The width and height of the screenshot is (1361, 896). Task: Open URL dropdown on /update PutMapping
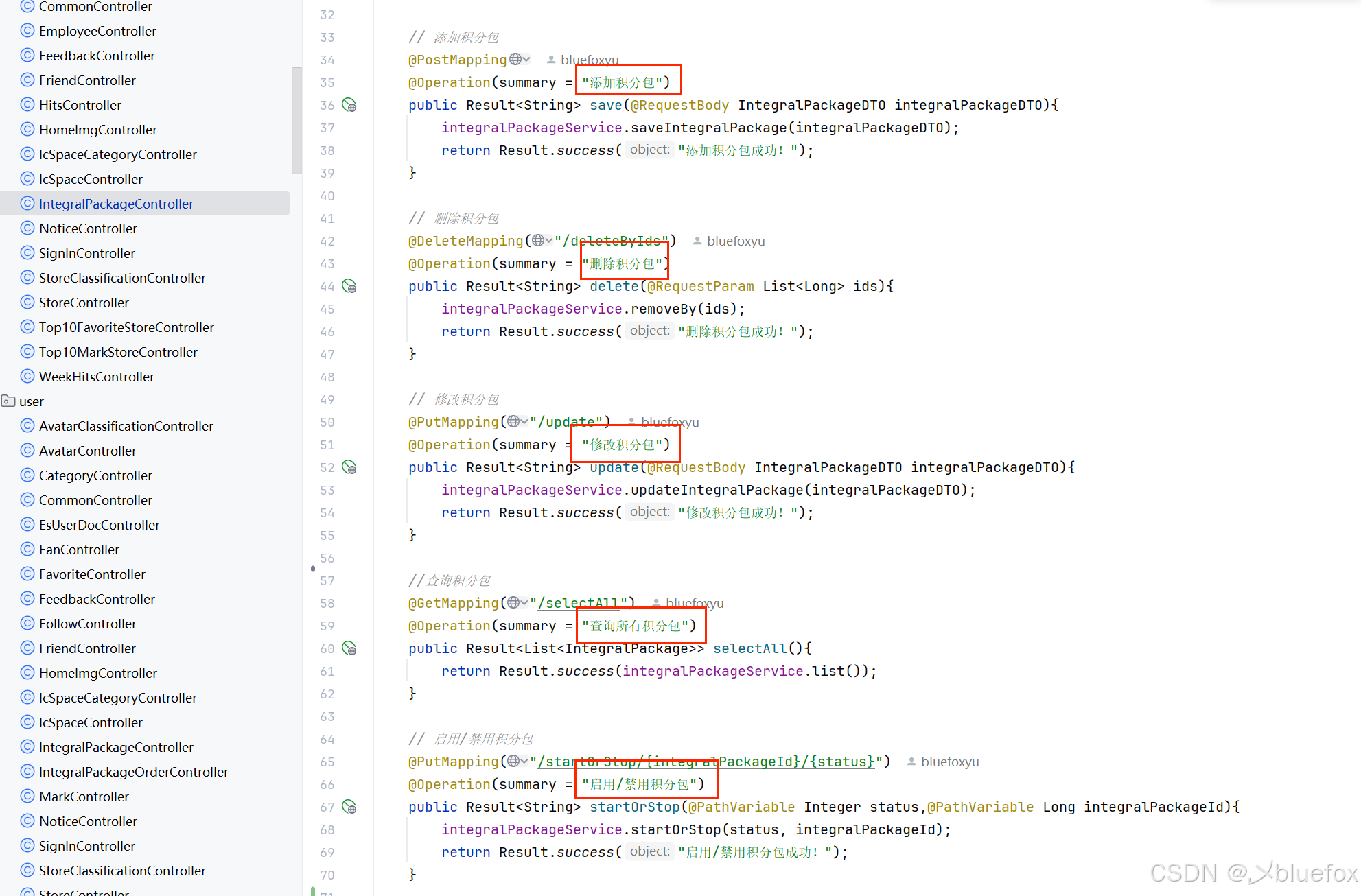[x=517, y=422]
